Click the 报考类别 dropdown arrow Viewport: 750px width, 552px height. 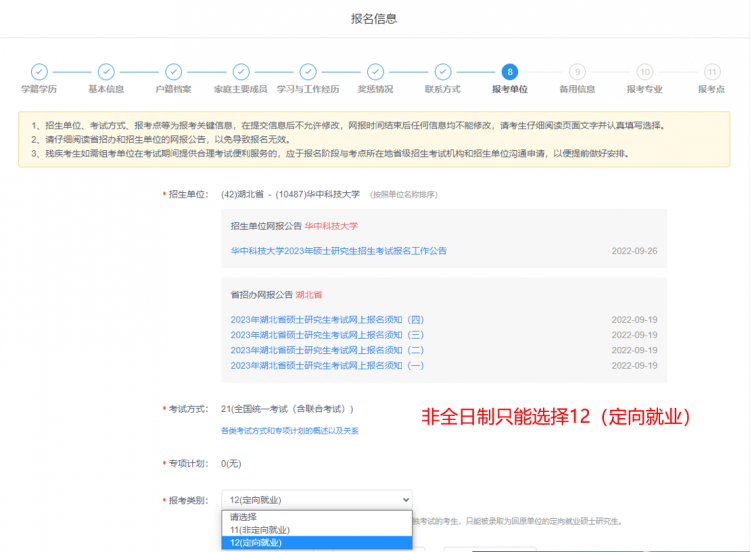coord(406,500)
